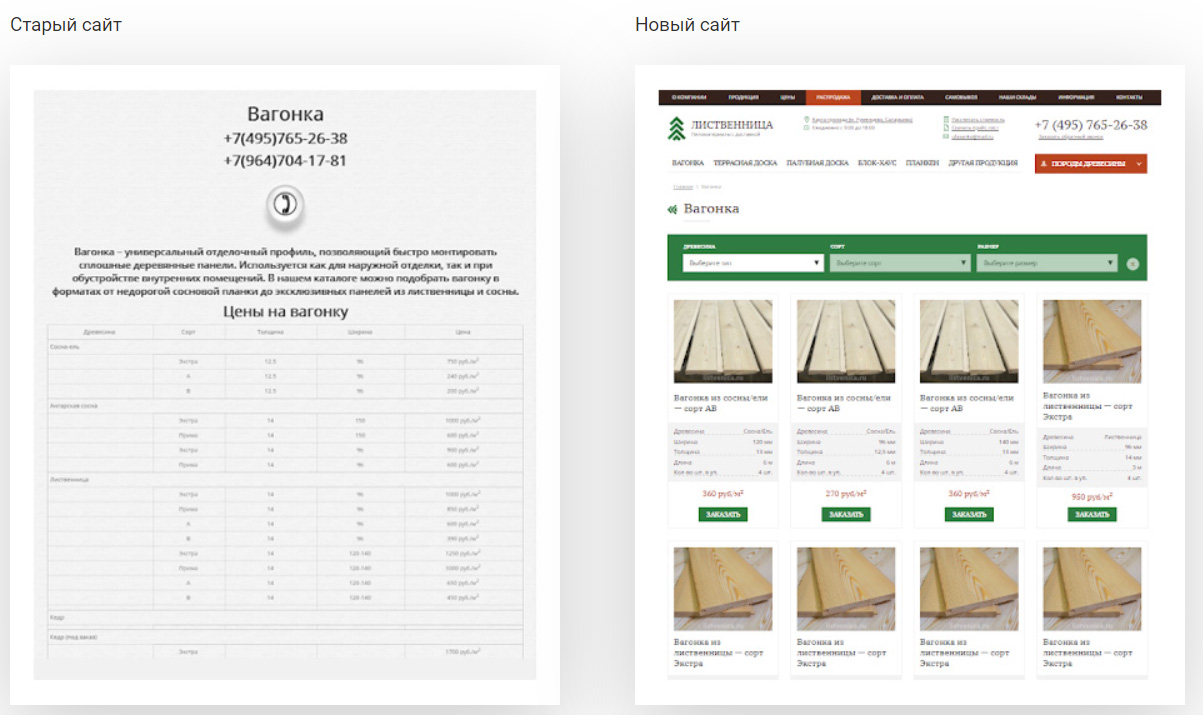Screen dimensions: 1203x715
Task: Select Блок-хаус category
Action: pyautogui.click(x=877, y=163)
